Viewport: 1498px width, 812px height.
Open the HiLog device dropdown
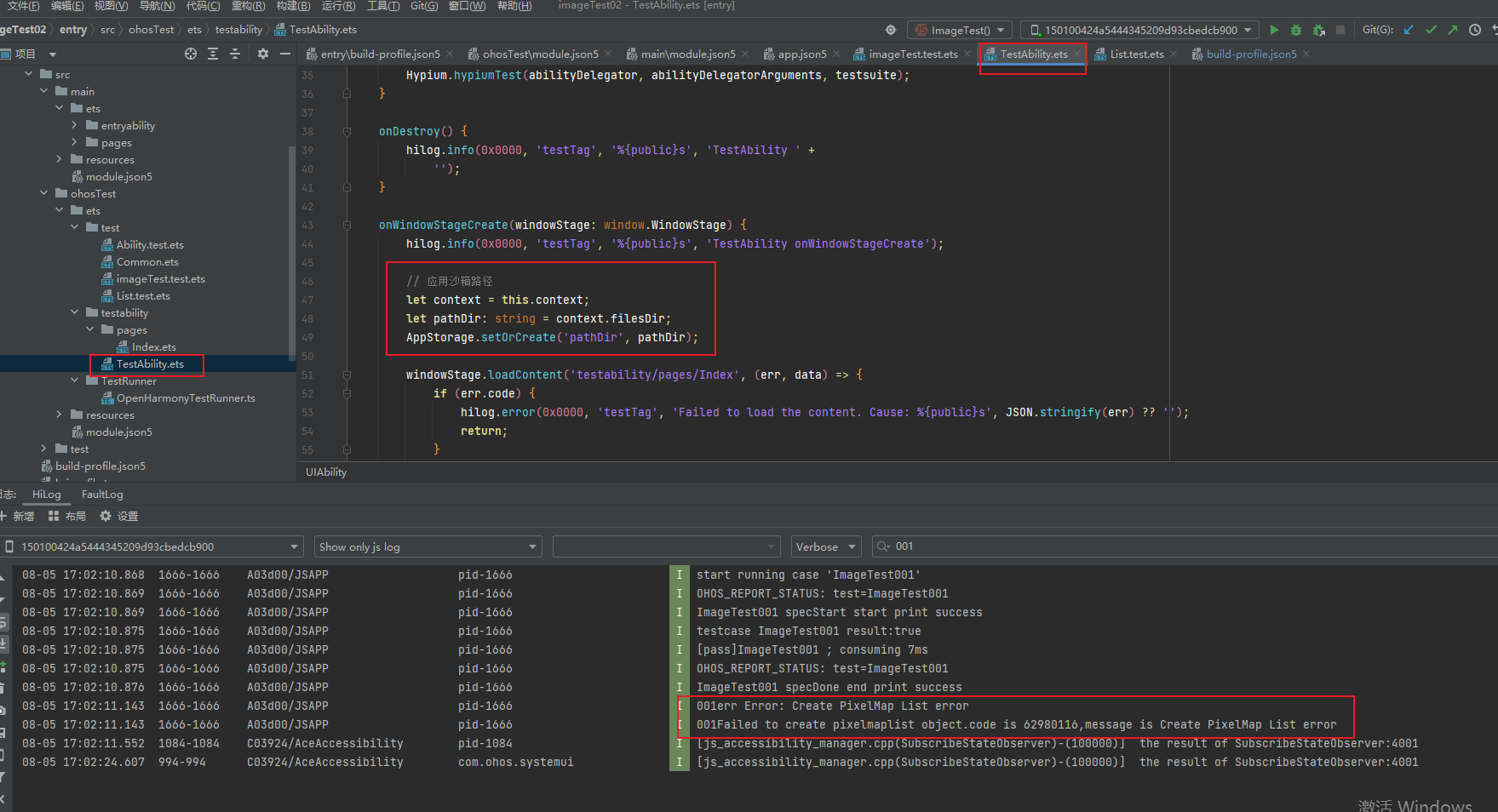(x=152, y=546)
